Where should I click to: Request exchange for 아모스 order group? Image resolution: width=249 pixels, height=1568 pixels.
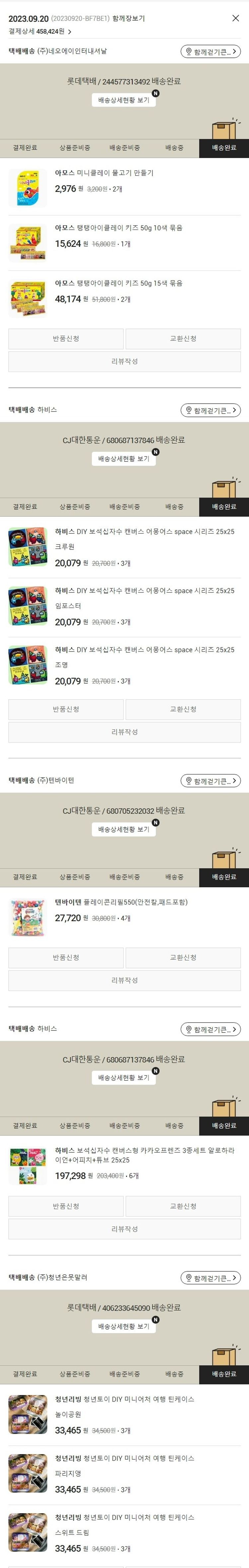pyautogui.click(x=183, y=339)
